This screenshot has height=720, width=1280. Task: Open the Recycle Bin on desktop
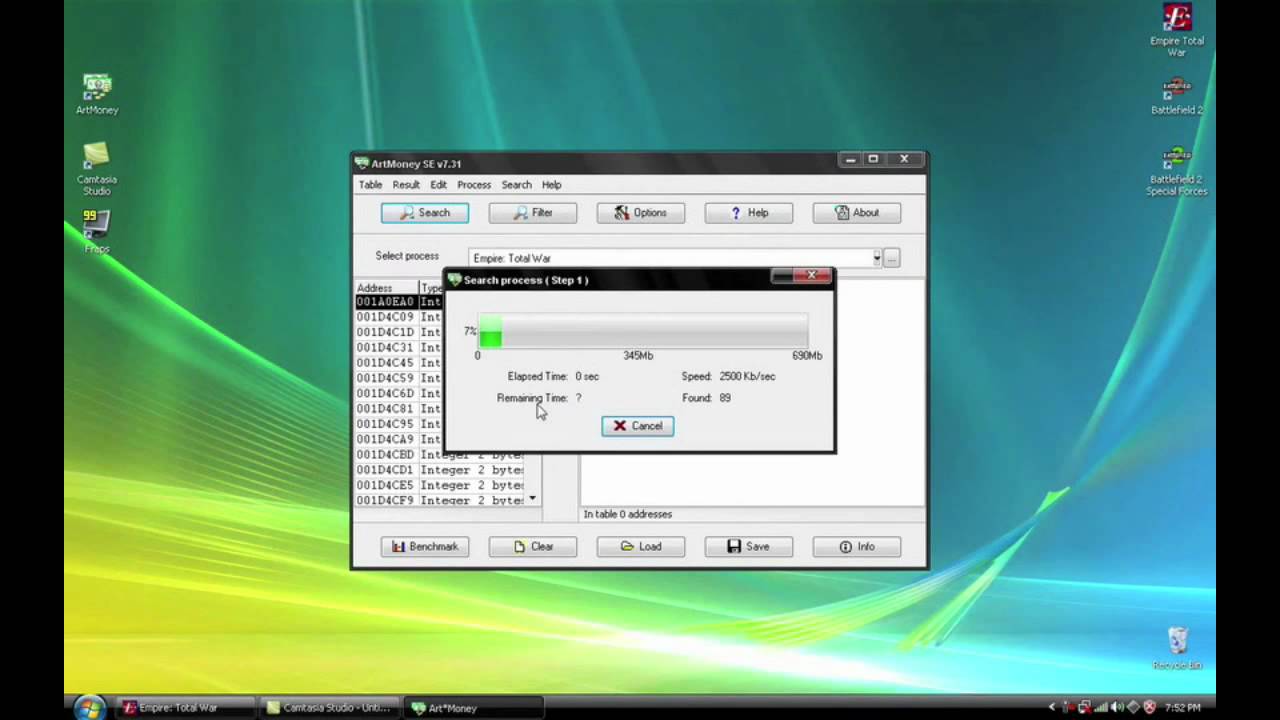click(x=1177, y=648)
